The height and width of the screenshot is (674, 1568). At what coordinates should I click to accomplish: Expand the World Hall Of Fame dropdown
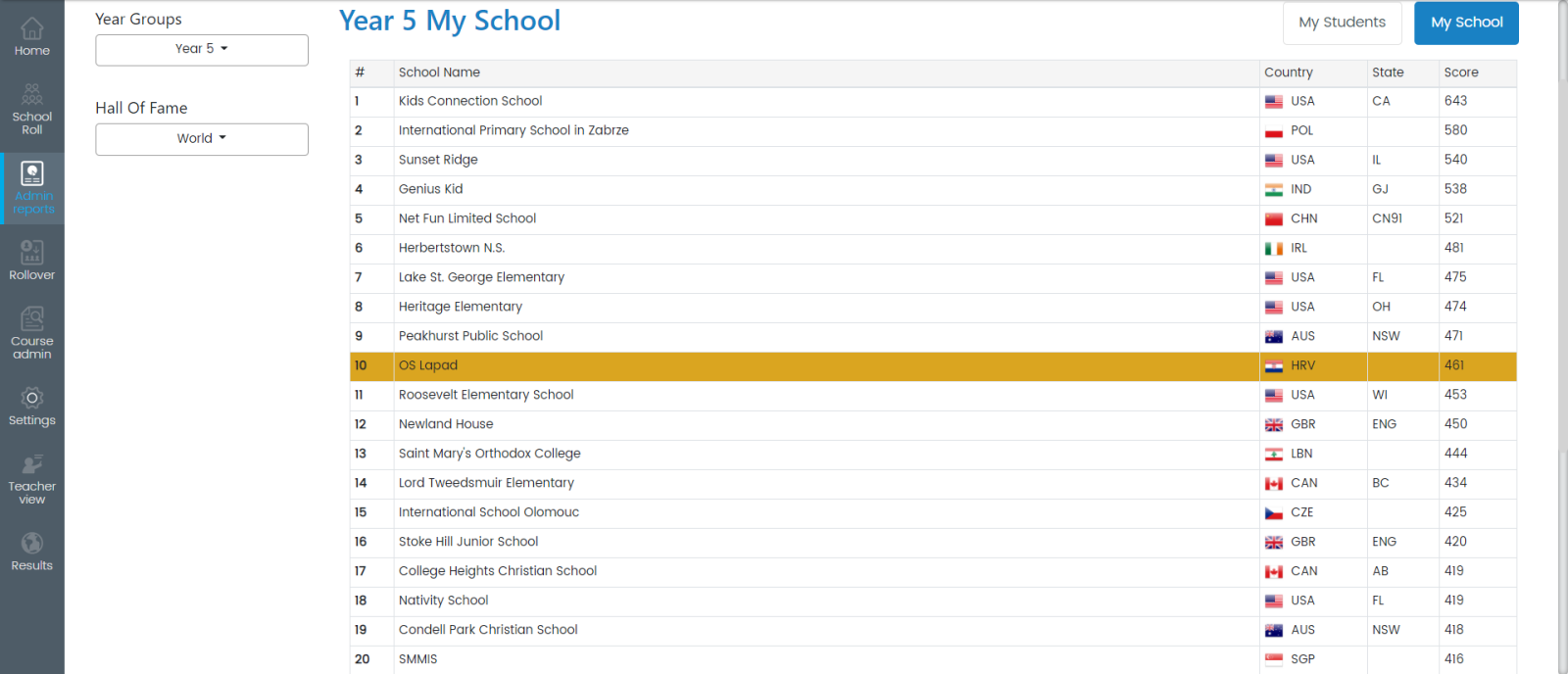[202, 139]
